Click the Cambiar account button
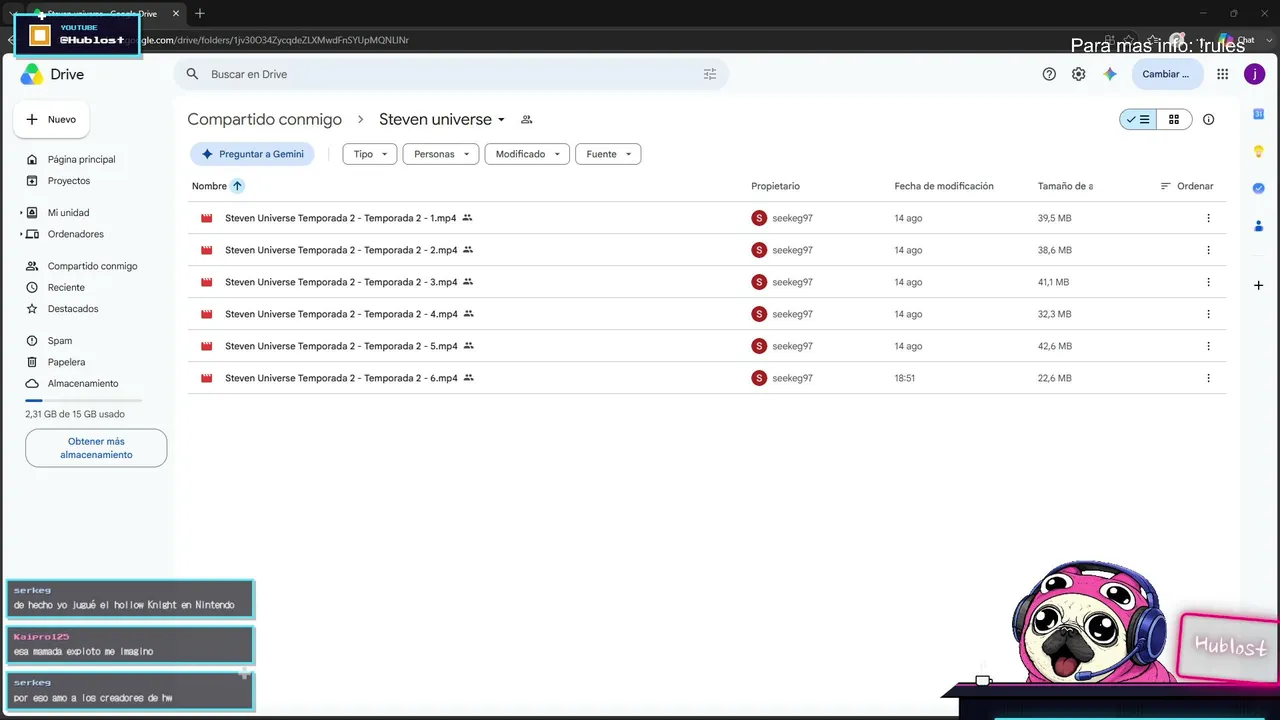 click(x=1167, y=74)
